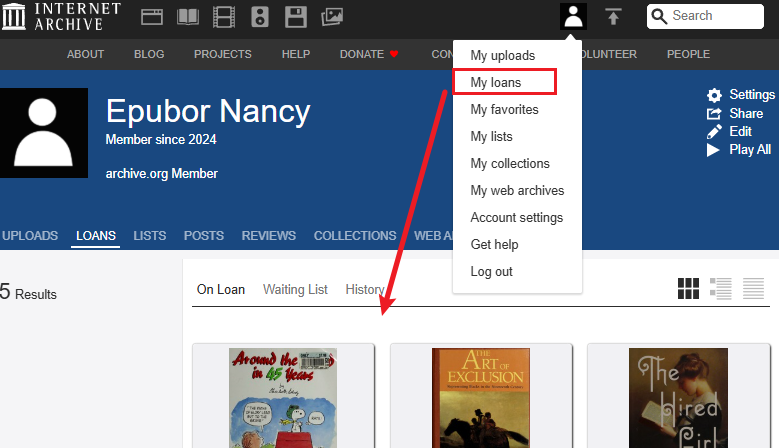This screenshot has height=448, width=779.
Task: Open the Images icon in top bar
Action: pos(332,17)
